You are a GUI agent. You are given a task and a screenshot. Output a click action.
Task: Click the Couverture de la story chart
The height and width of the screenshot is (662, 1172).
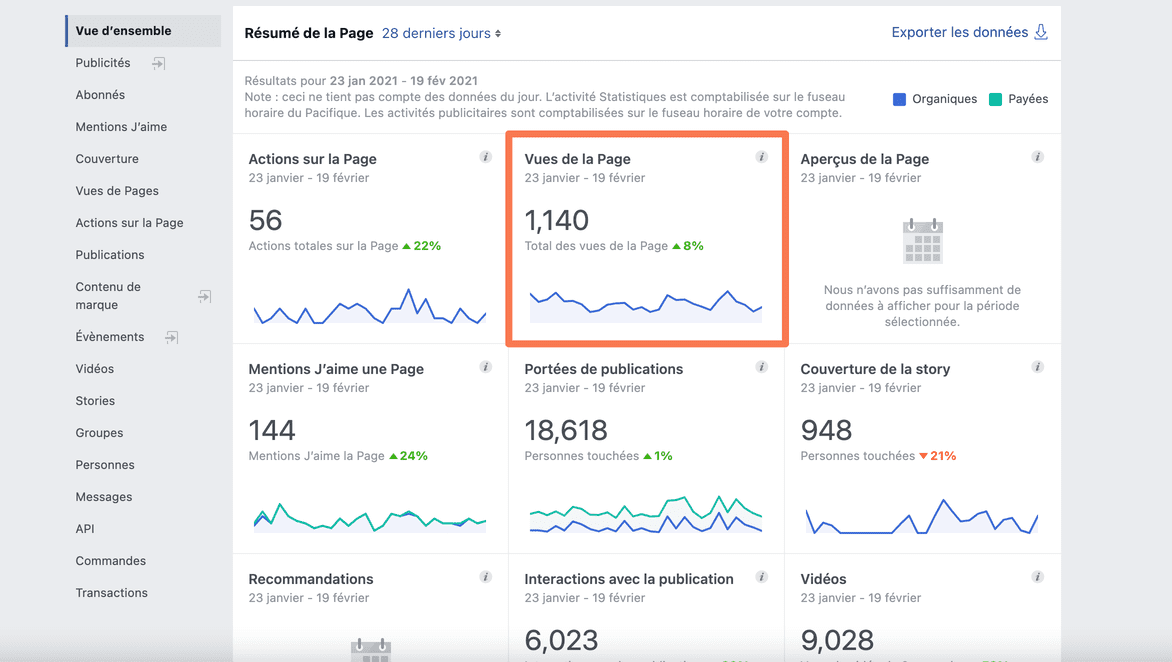(x=922, y=516)
